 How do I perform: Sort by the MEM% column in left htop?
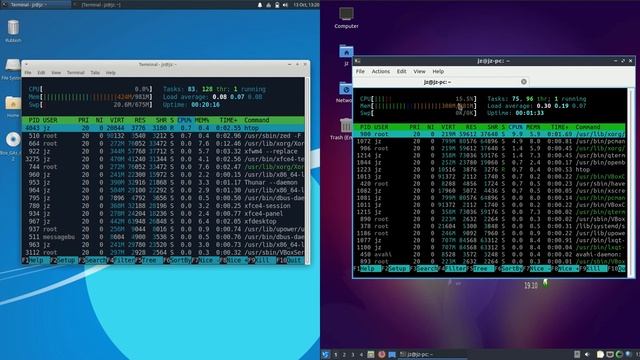click(202, 120)
